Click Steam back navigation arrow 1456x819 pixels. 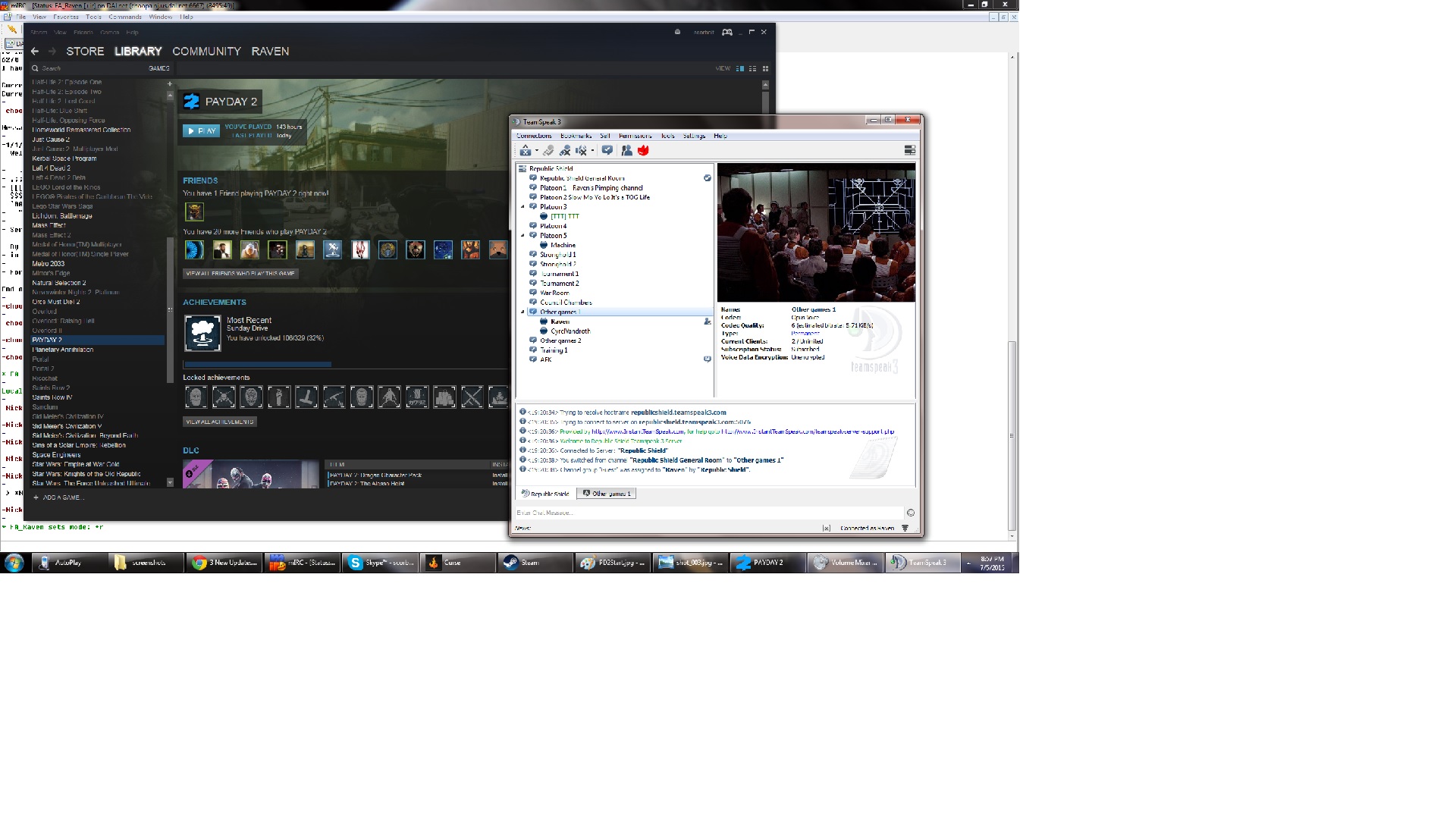[x=35, y=52]
